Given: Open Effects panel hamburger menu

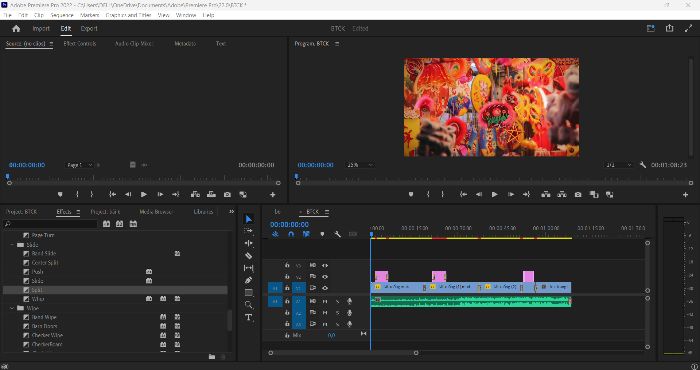Looking at the screenshot, I should pyautogui.click(x=78, y=212).
